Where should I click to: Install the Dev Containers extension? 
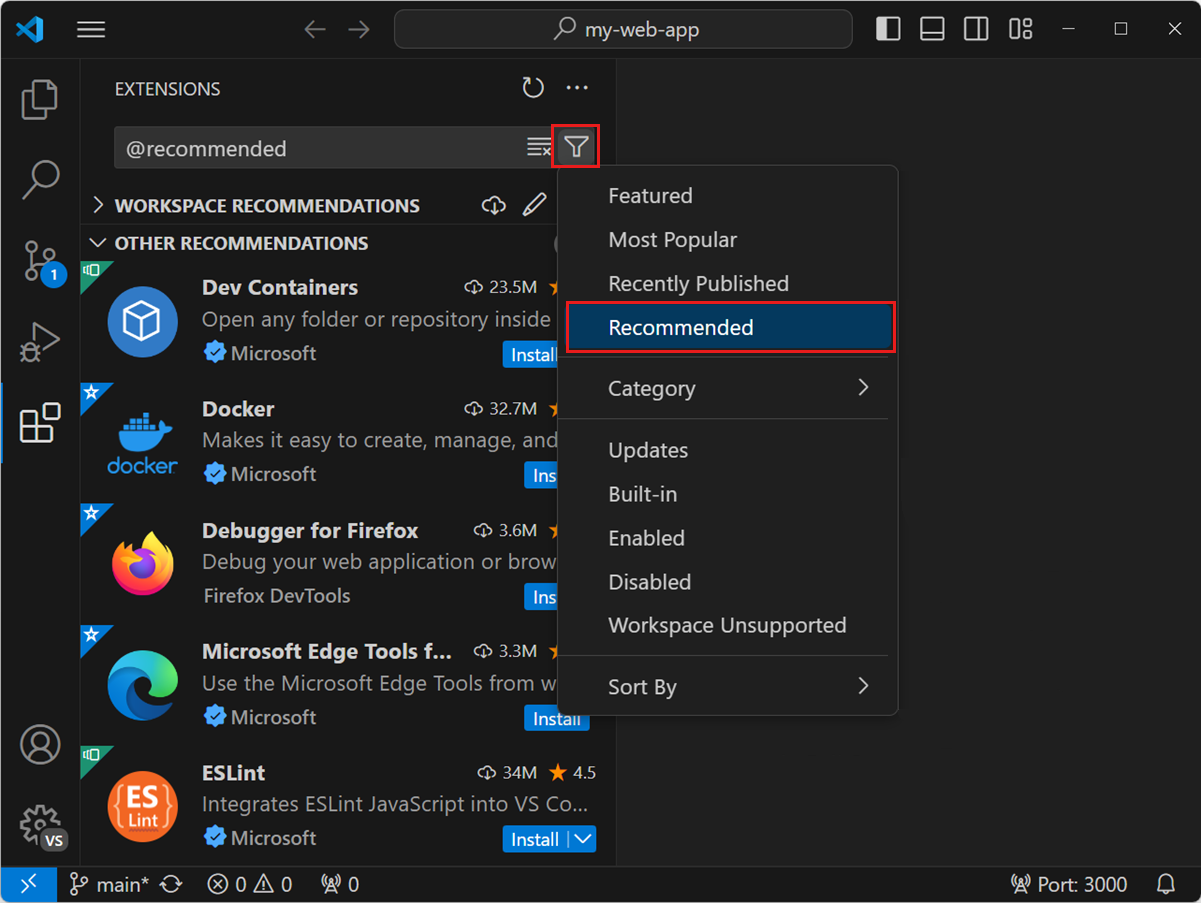click(x=531, y=355)
